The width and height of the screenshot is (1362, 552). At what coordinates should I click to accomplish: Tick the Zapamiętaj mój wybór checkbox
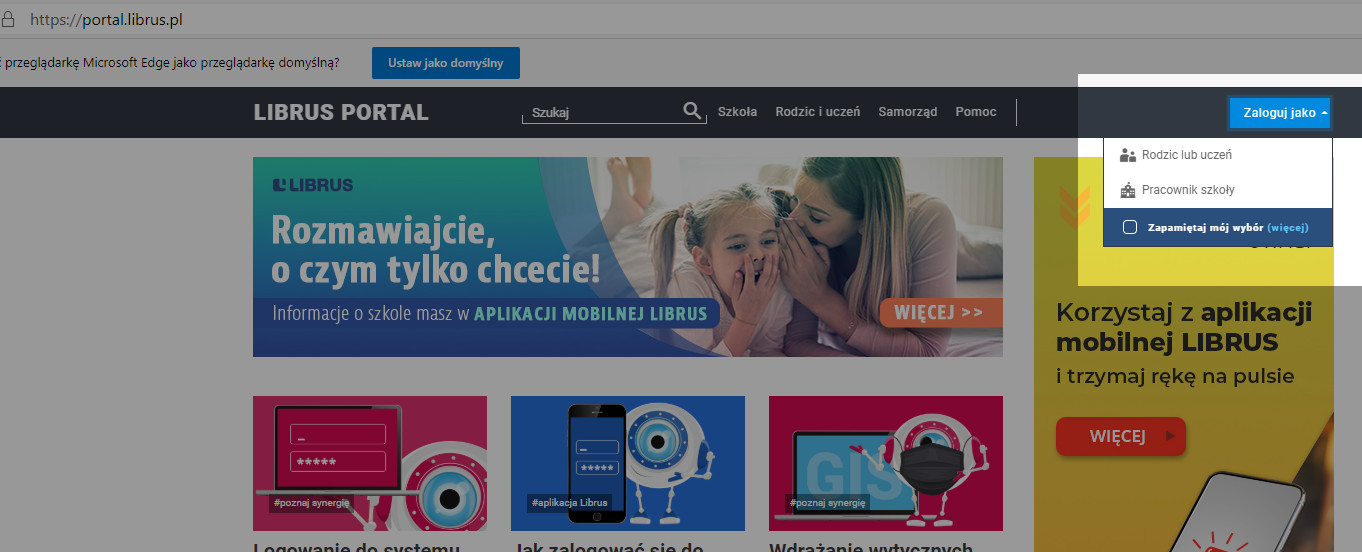pyautogui.click(x=1130, y=227)
